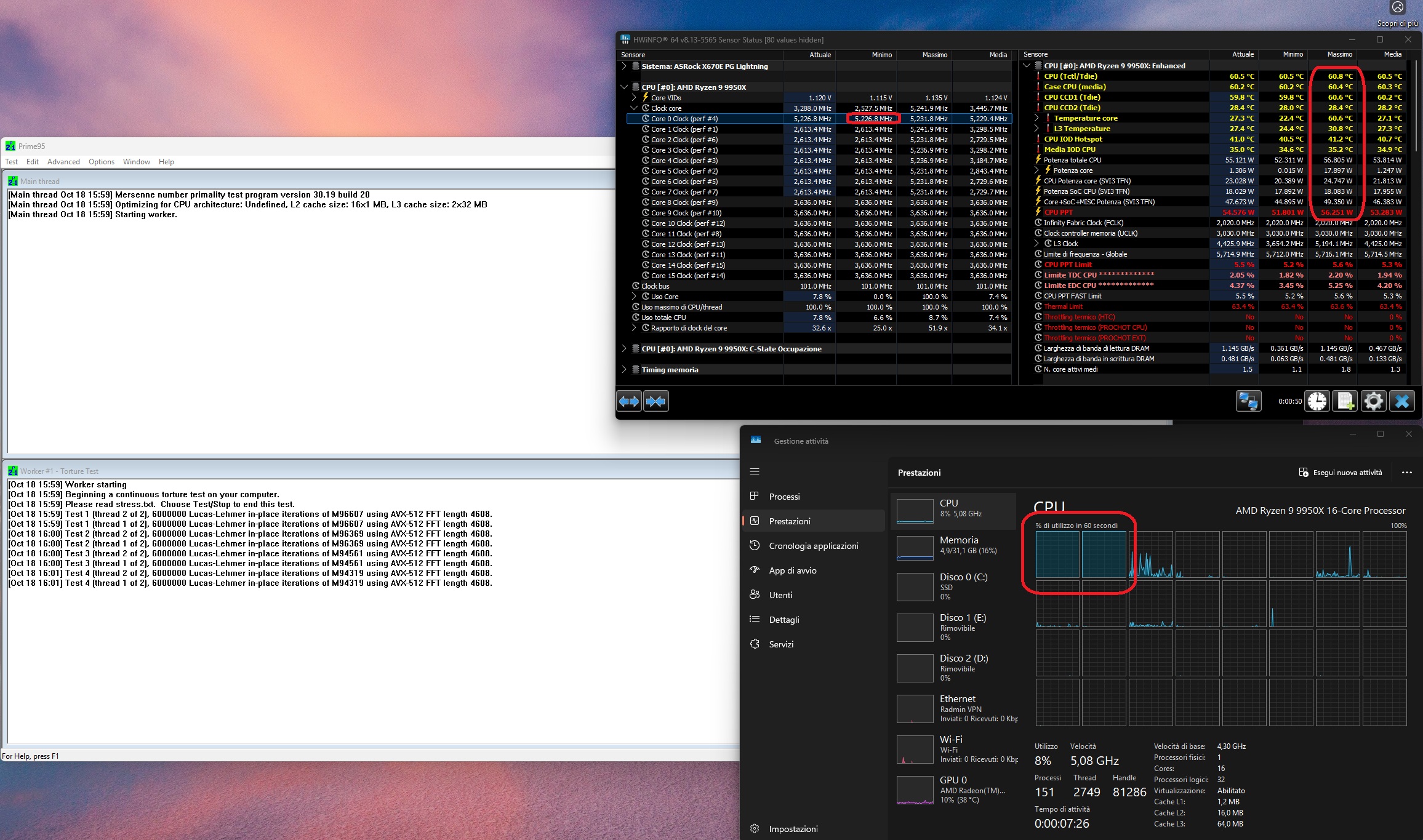Select Disco 0 (C:) performance item
Viewport: 1423px width, 840px height.
pyautogui.click(x=953, y=586)
